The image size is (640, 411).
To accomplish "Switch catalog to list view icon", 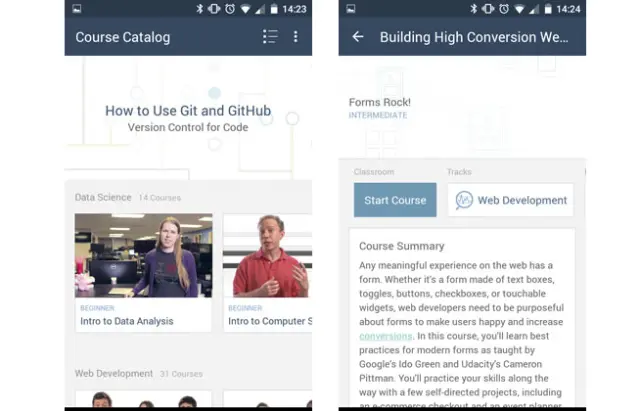I will pyautogui.click(x=270, y=37).
